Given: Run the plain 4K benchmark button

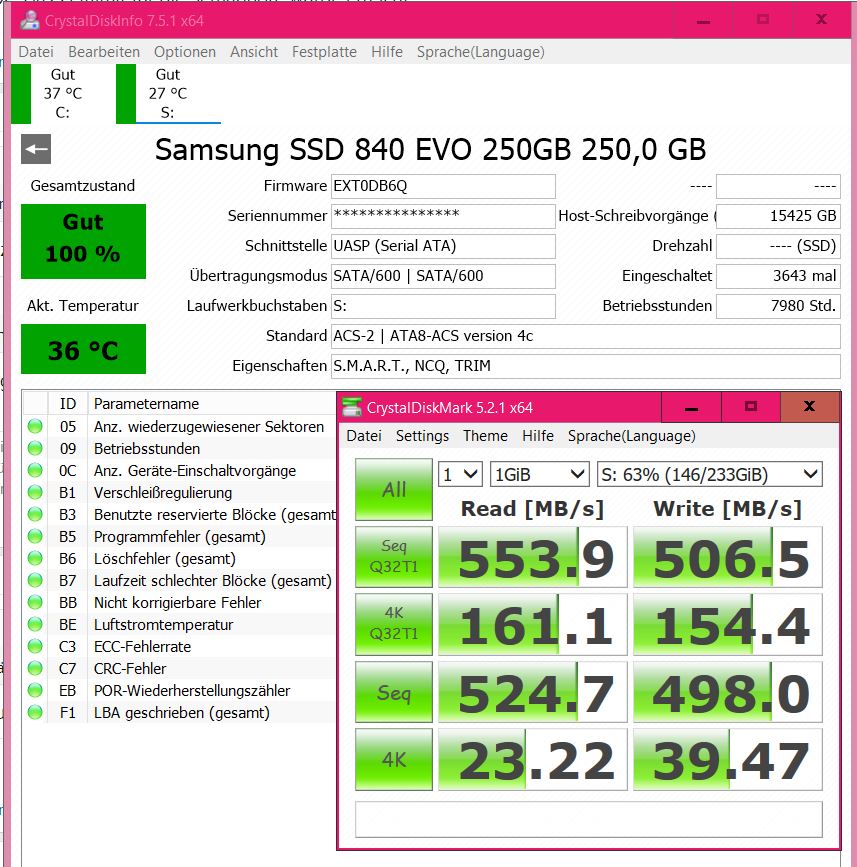Looking at the screenshot, I should pos(394,759).
